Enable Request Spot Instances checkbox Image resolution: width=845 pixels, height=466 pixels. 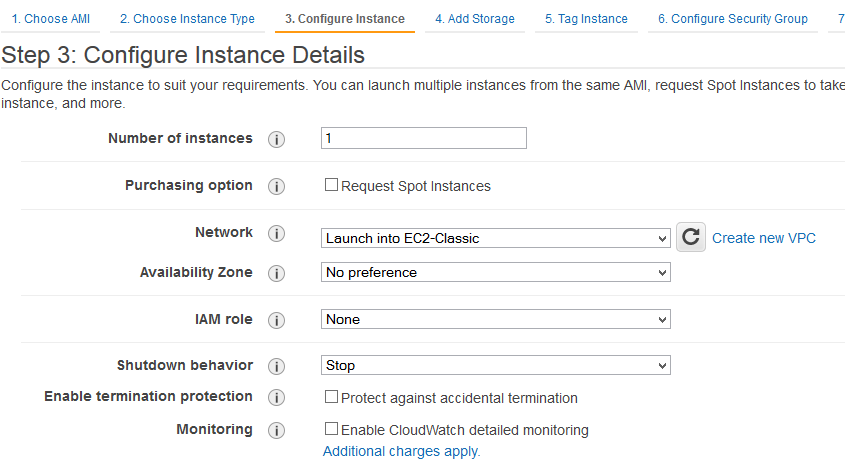(x=331, y=185)
